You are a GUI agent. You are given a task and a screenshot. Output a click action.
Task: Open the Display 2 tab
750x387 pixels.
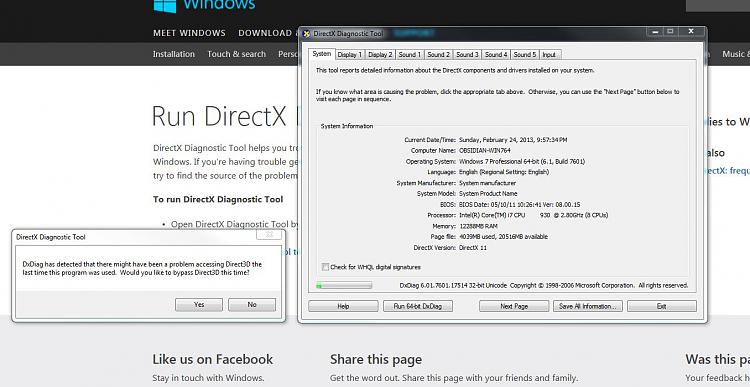click(x=380, y=55)
